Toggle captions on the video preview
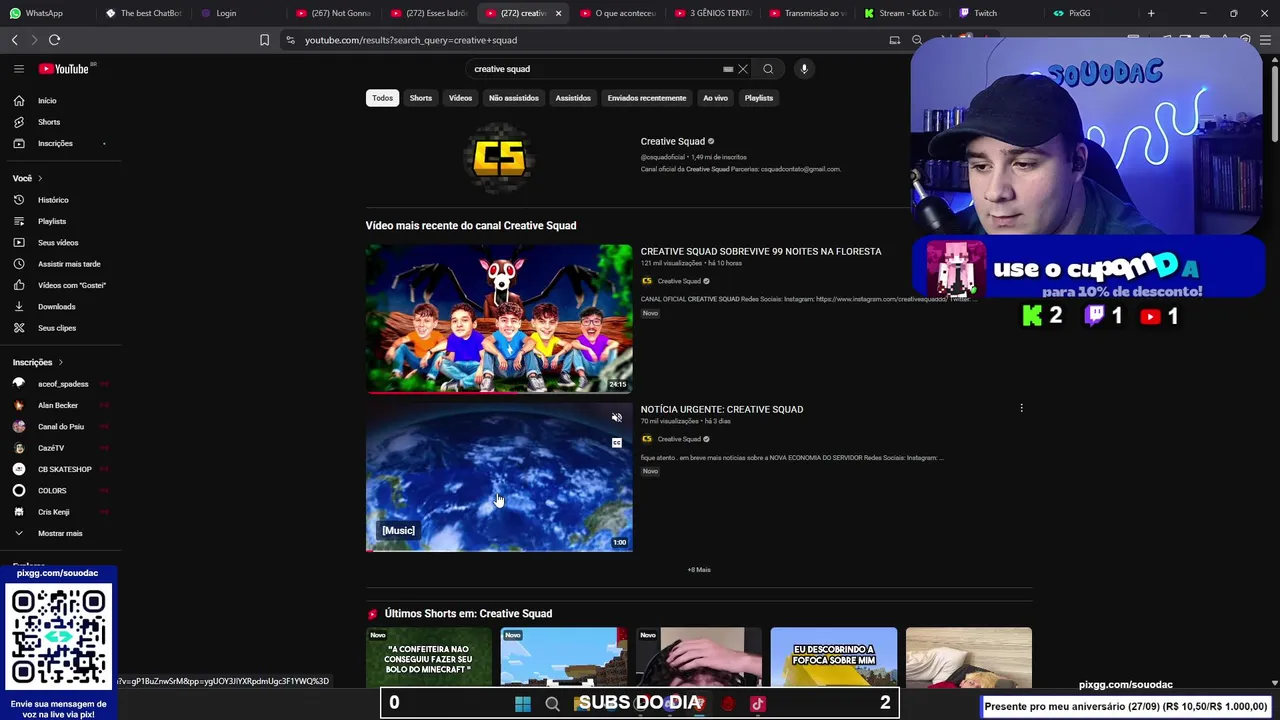The width and height of the screenshot is (1280, 720). pyautogui.click(x=617, y=442)
